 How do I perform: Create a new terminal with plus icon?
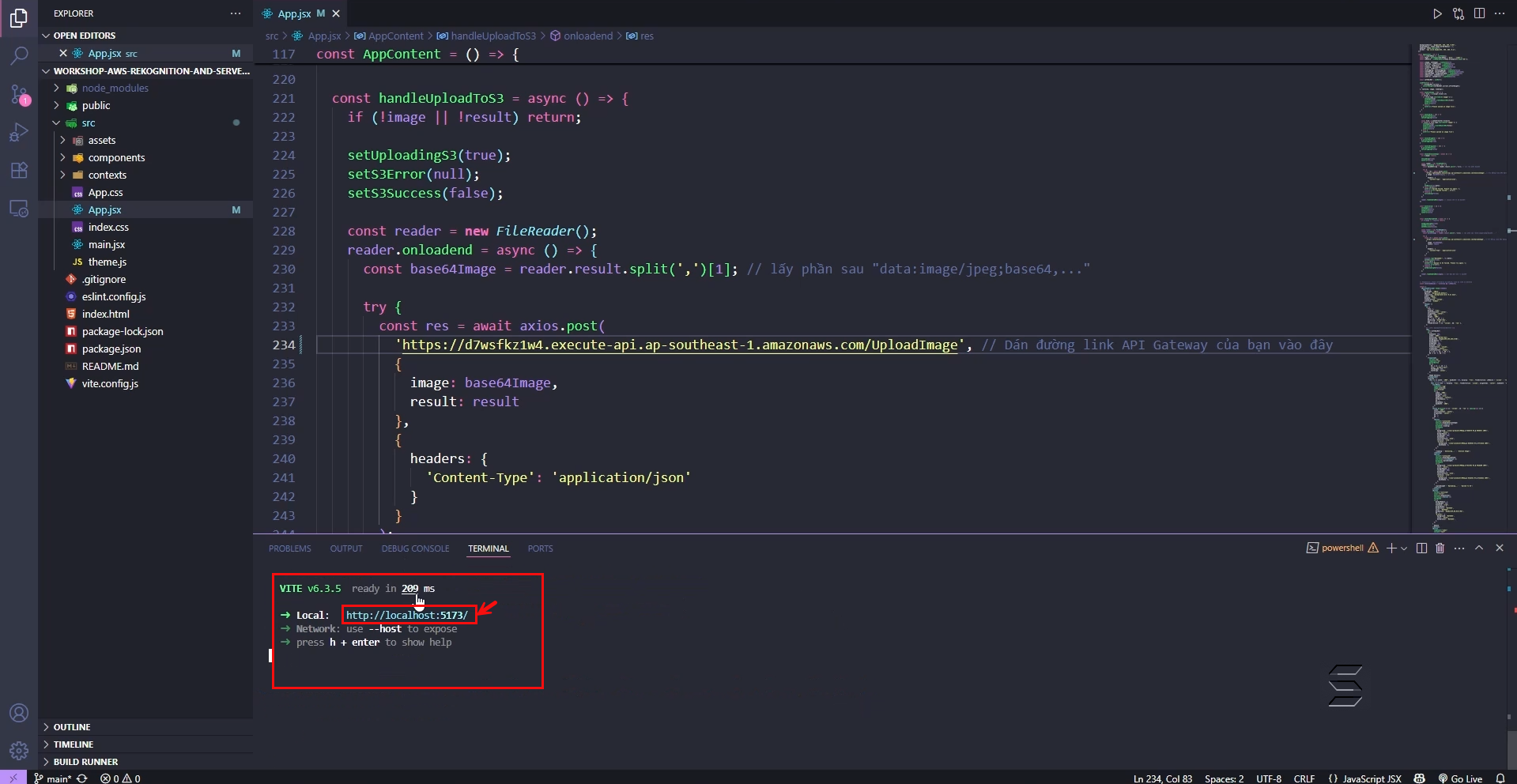click(1391, 548)
